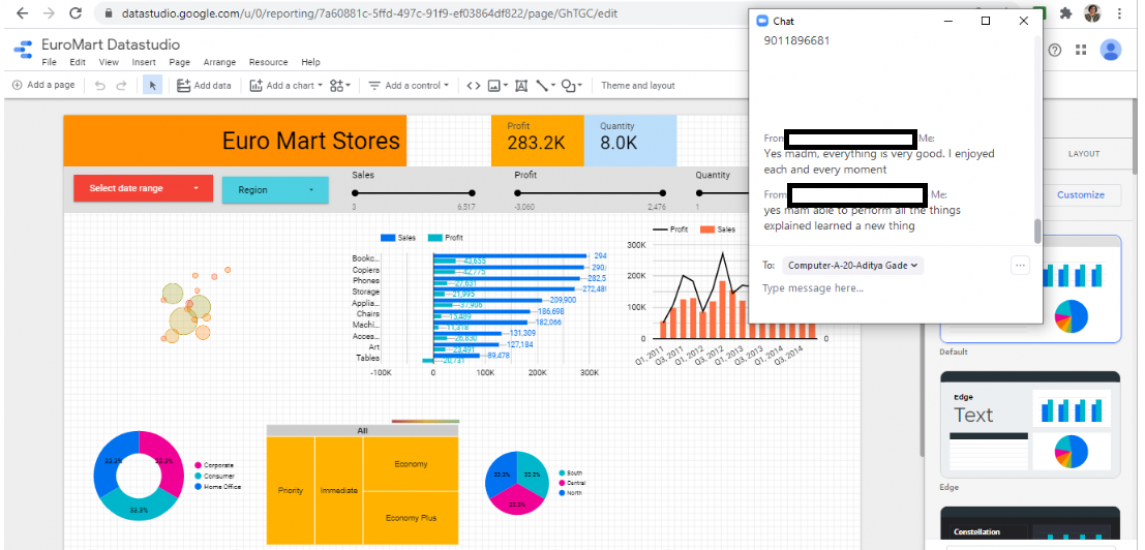Image resolution: width=1145 pixels, height=550 pixels.
Task: Open the Add a chart dropdown
Action: [x=286, y=85]
